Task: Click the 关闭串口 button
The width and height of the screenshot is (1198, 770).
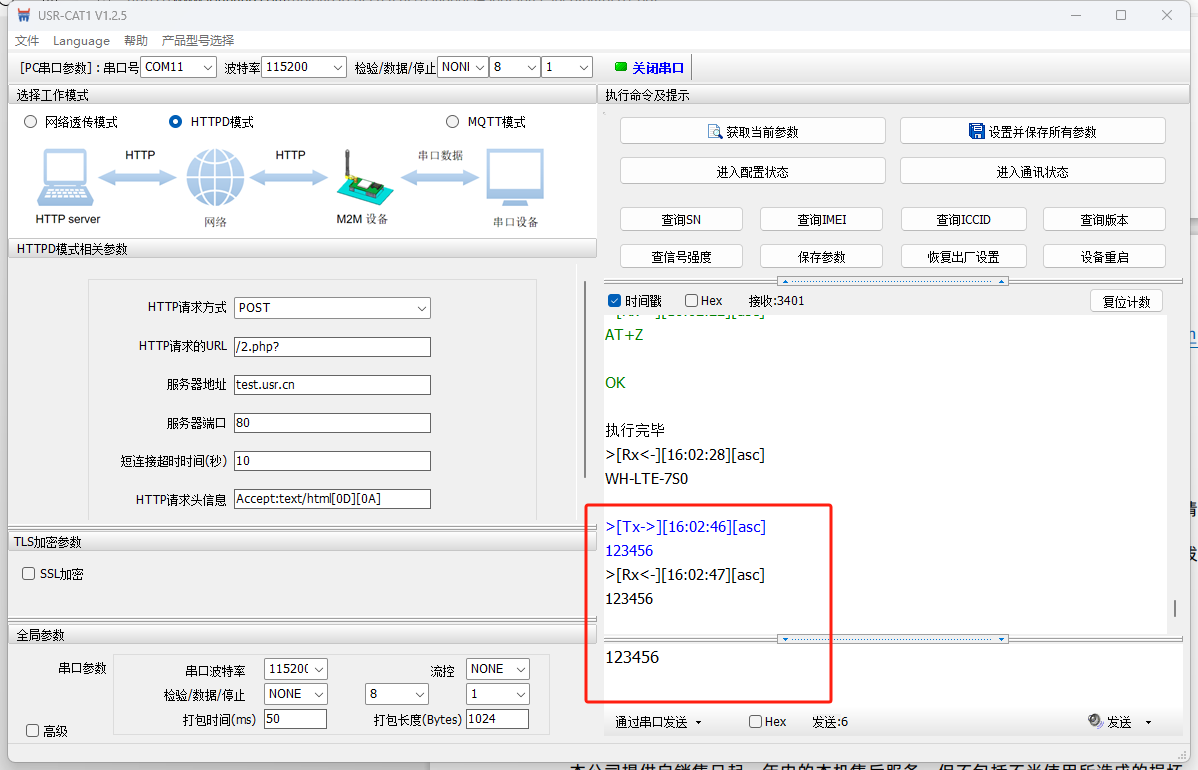Action: tap(657, 68)
